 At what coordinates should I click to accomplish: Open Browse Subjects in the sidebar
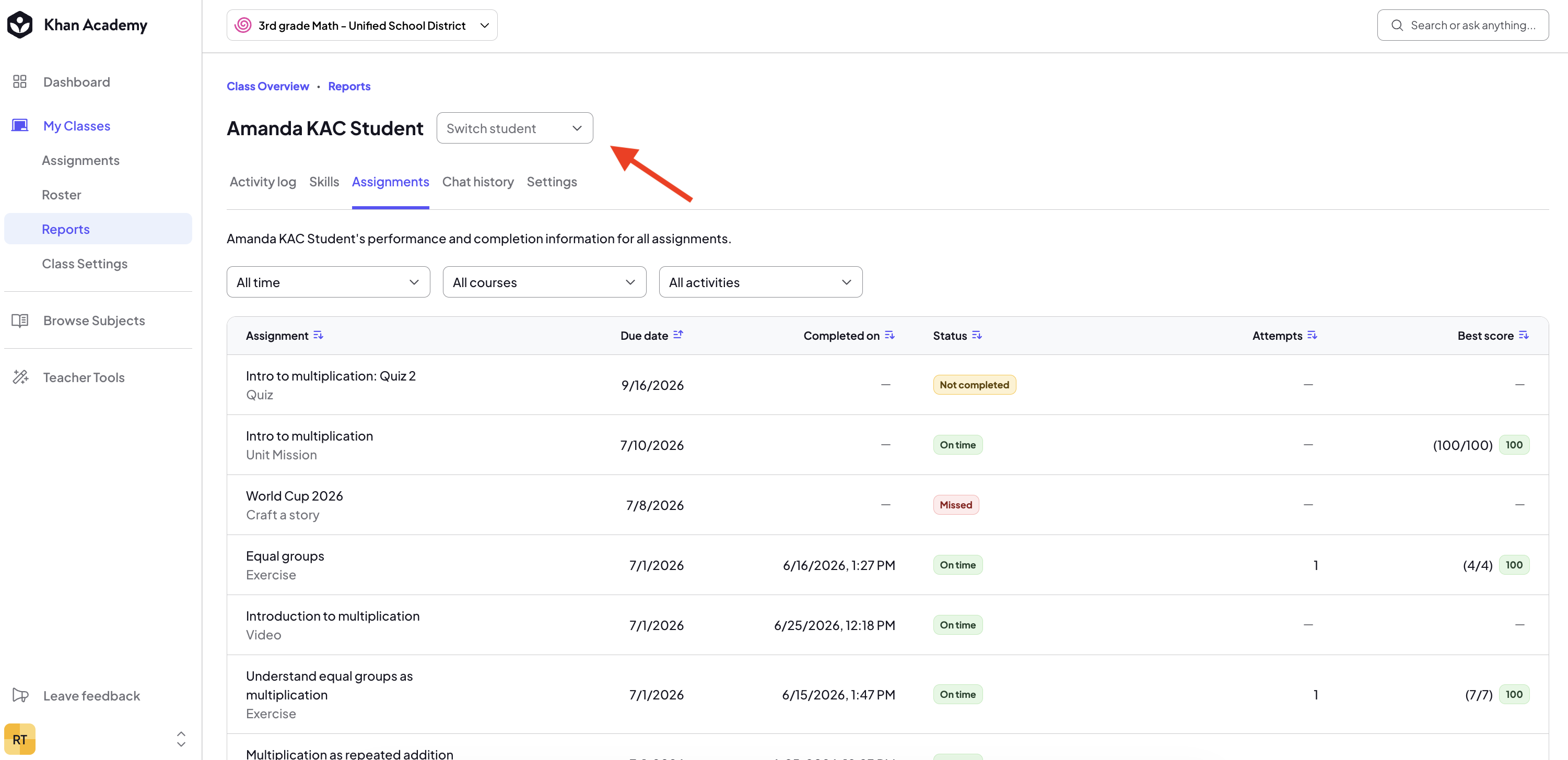coord(93,320)
